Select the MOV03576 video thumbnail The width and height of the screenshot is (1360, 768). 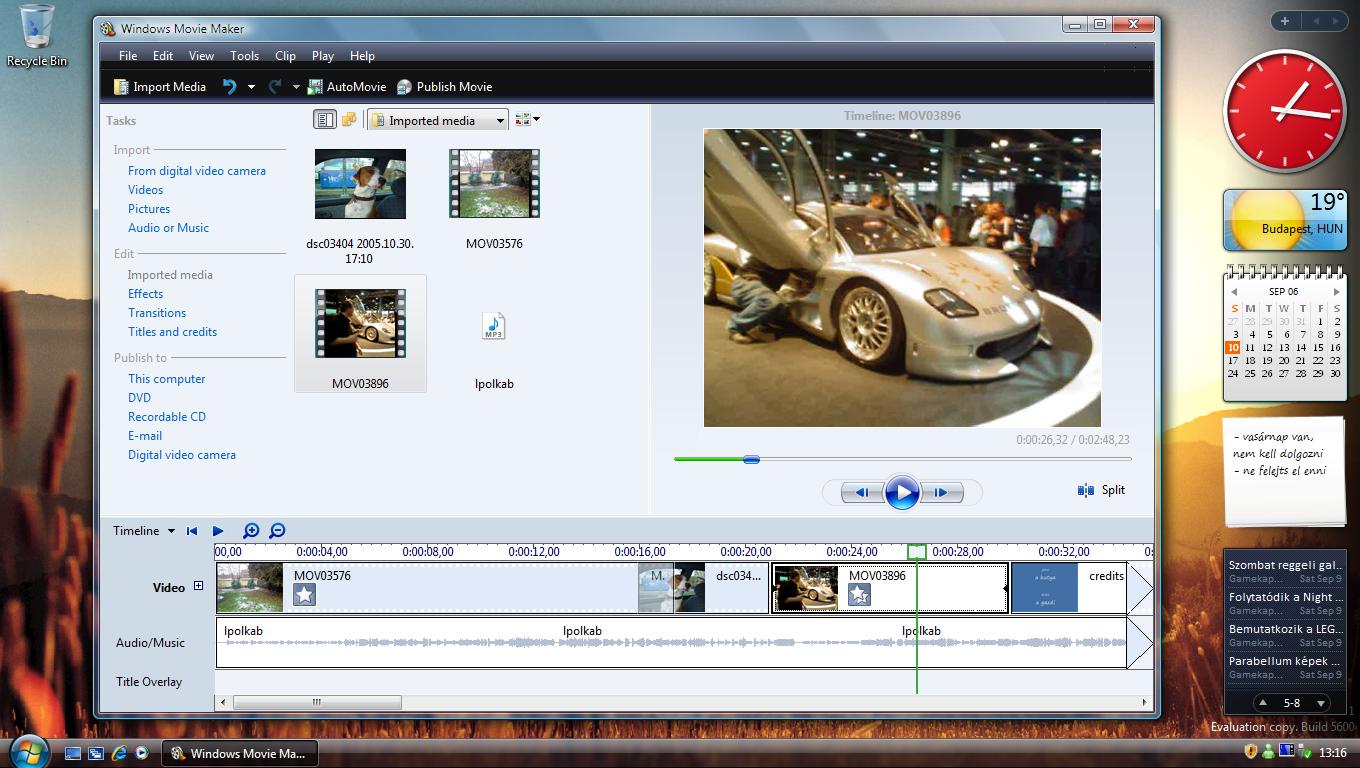[x=494, y=184]
